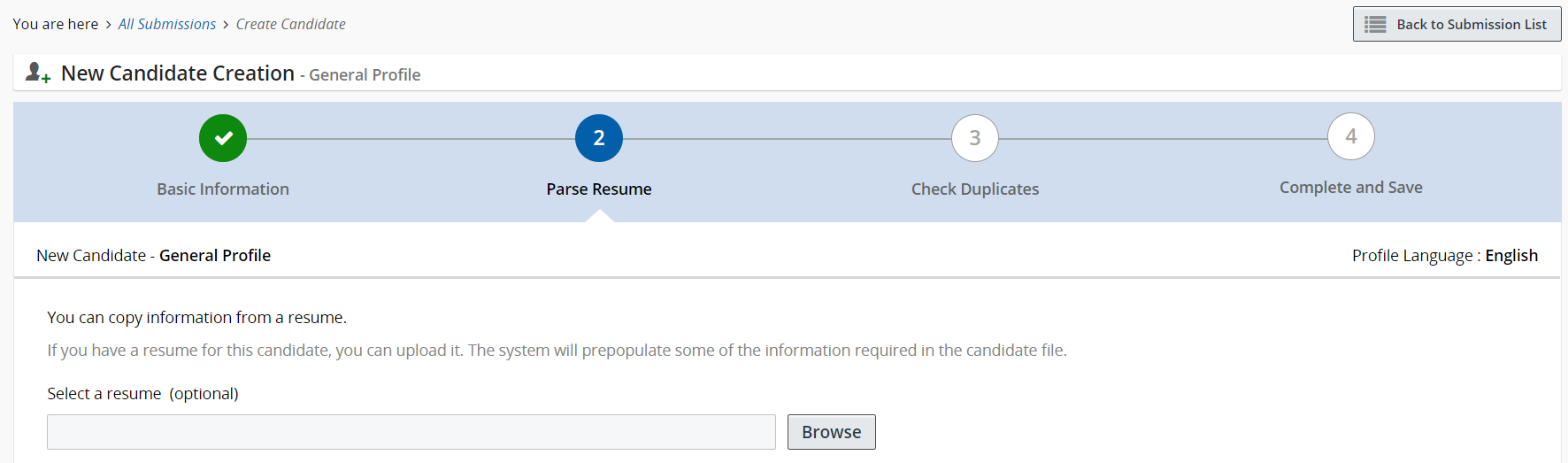Open the All Submissions breadcrumb link

click(167, 25)
